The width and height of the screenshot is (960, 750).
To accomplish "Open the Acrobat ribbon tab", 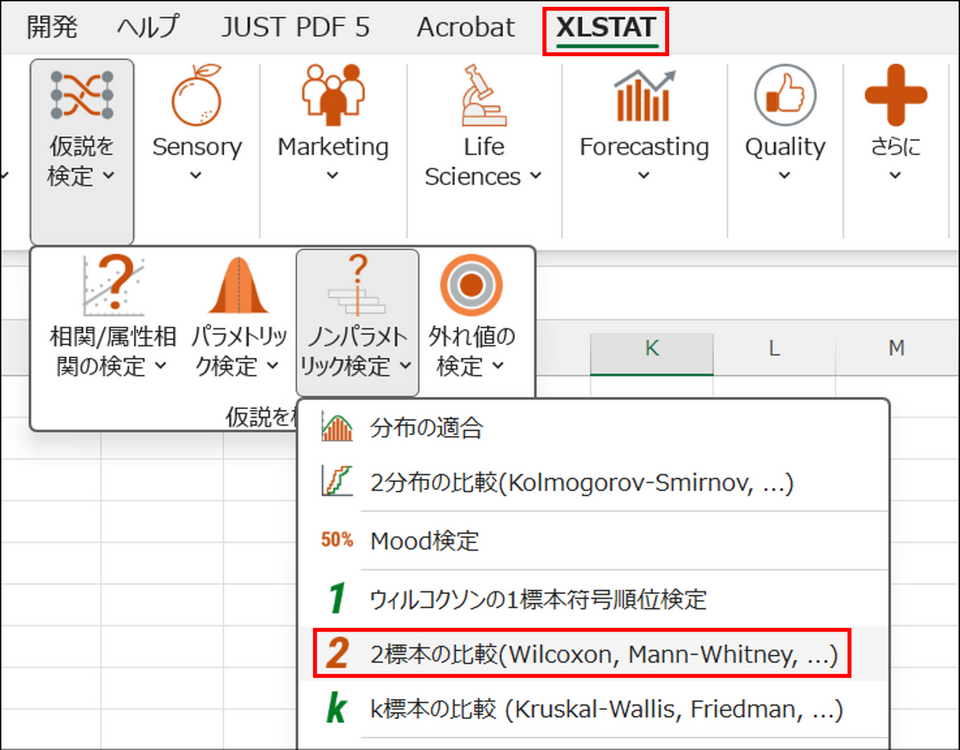I will pyautogui.click(x=466, y=28).
